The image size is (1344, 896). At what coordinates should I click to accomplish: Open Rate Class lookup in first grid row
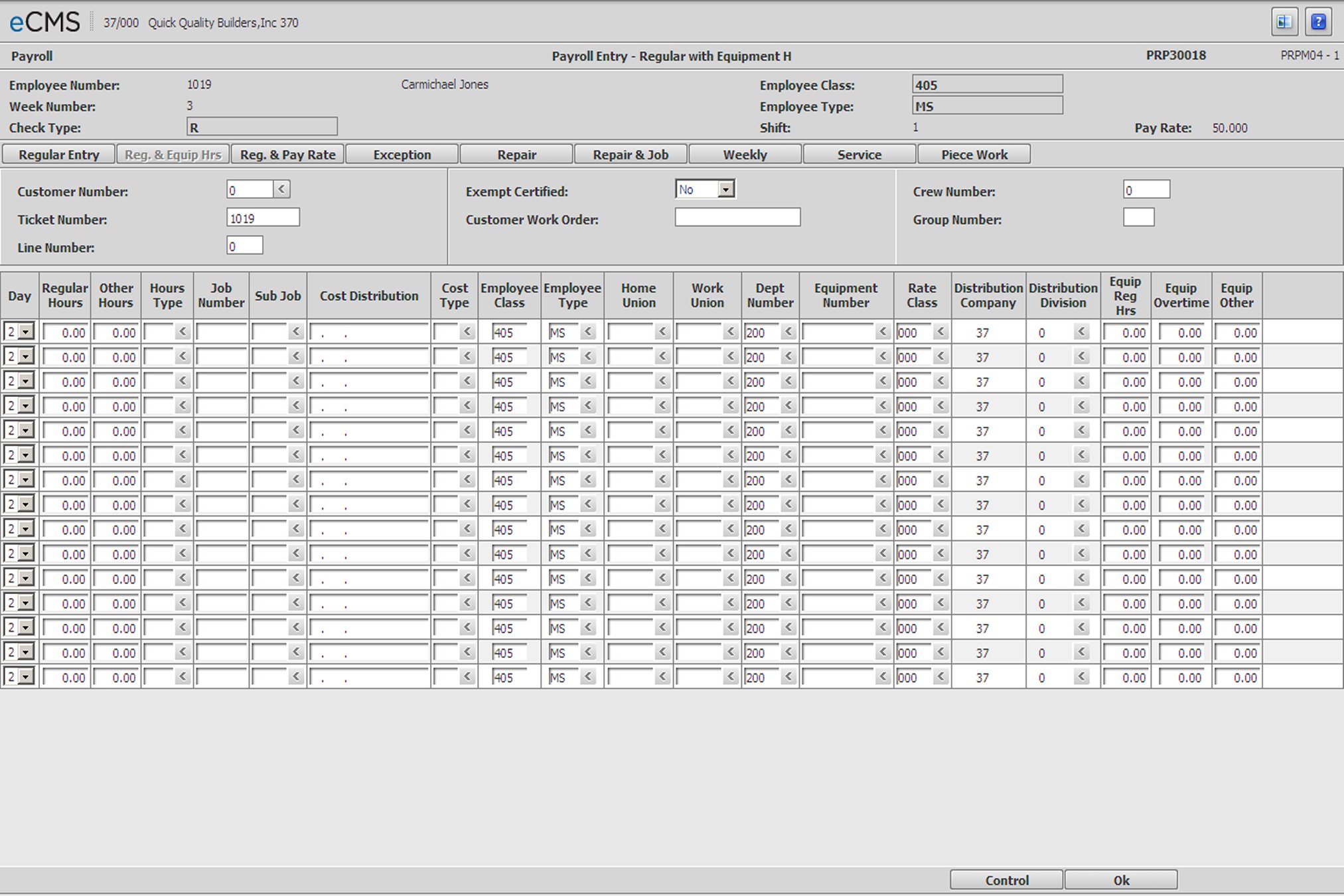pyautogui.click(x=940, y=332)
